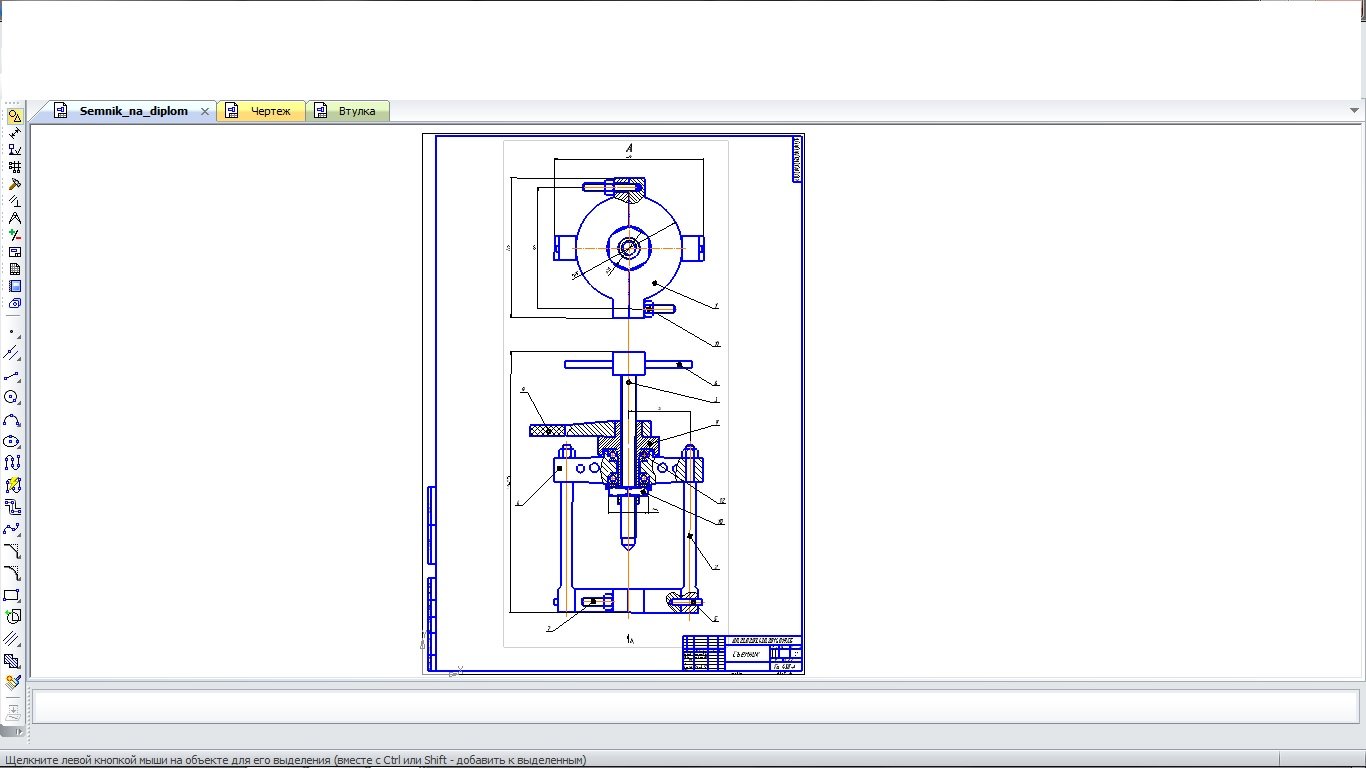Select the Line segment tool
1366x768 pixels.
pos(12,376)
